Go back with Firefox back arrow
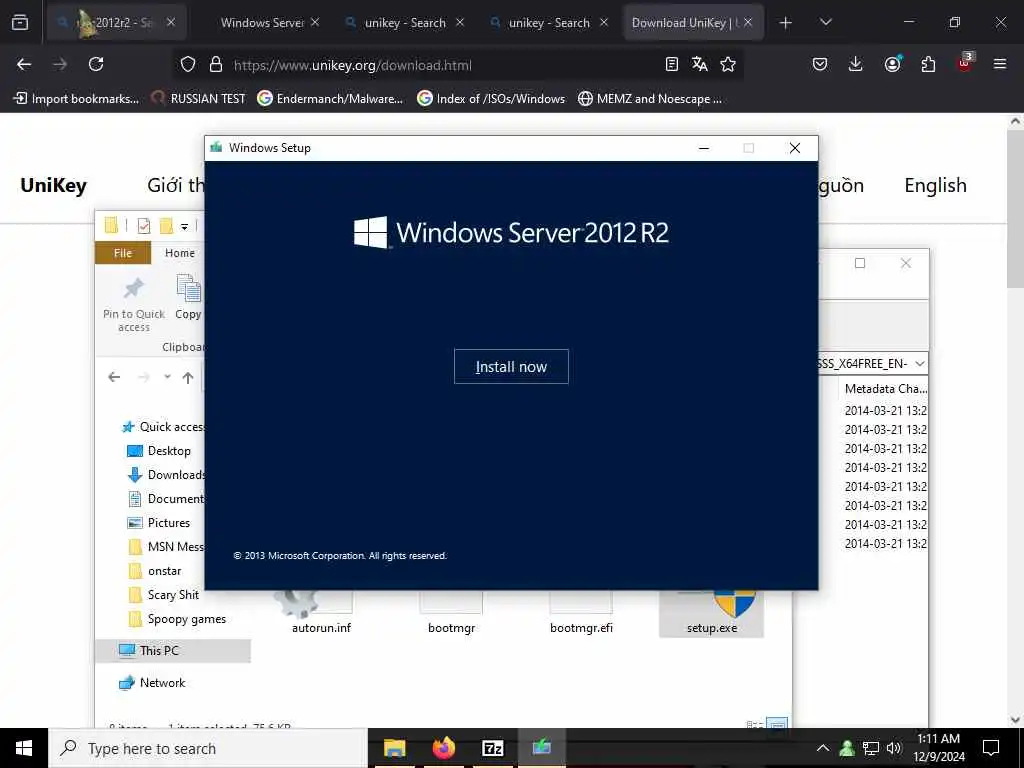This screenshot has width=1024, height=768. (x=24, y=64)
